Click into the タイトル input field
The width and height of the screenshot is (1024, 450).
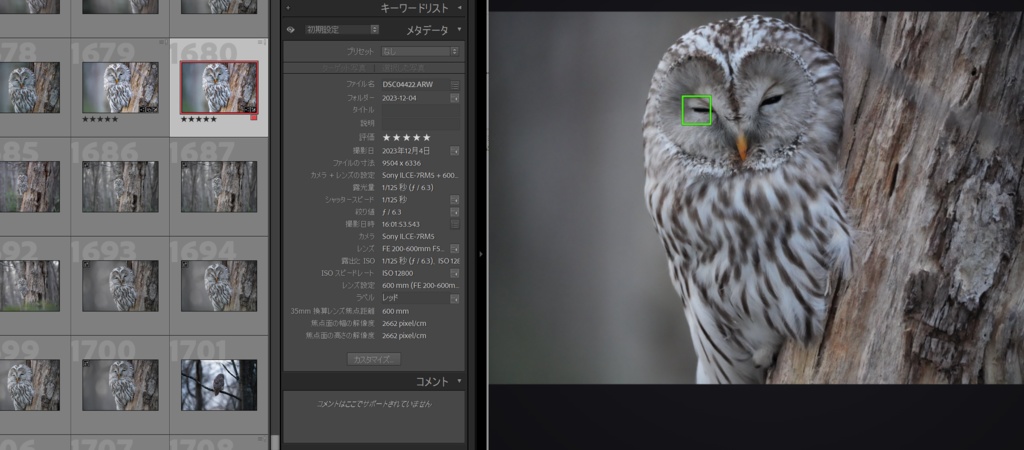421,110
